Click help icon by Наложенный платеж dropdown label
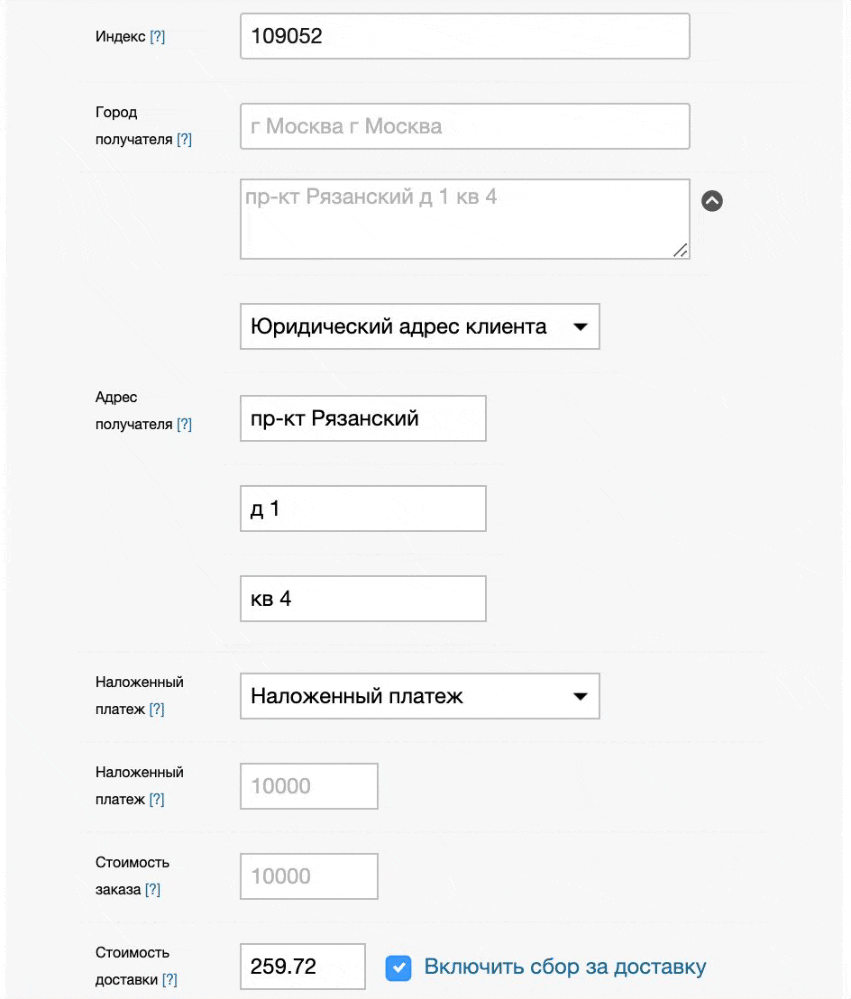The image size is (851, 999). tap(157, 709)
